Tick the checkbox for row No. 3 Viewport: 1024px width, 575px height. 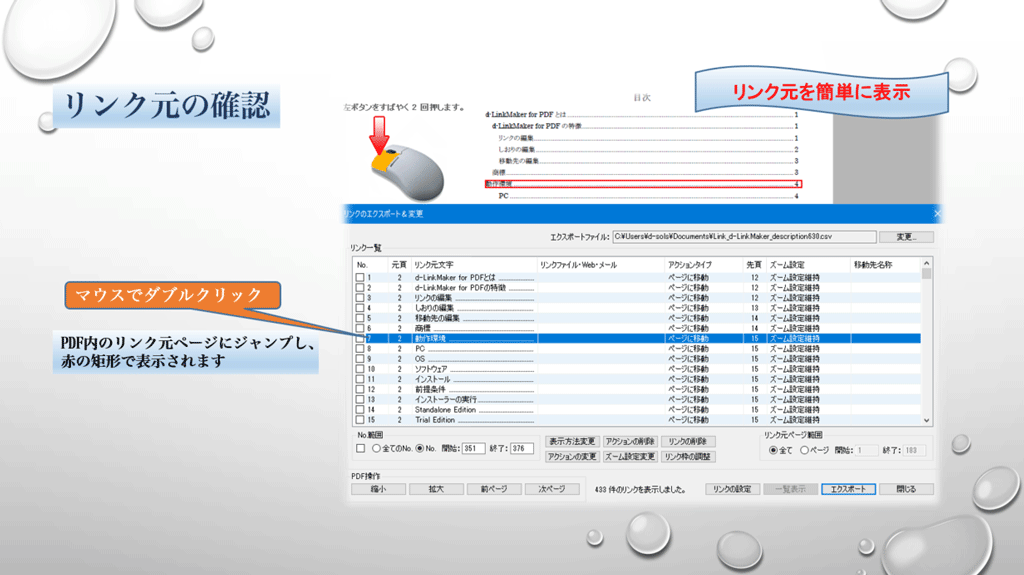(x=360, y=298)
